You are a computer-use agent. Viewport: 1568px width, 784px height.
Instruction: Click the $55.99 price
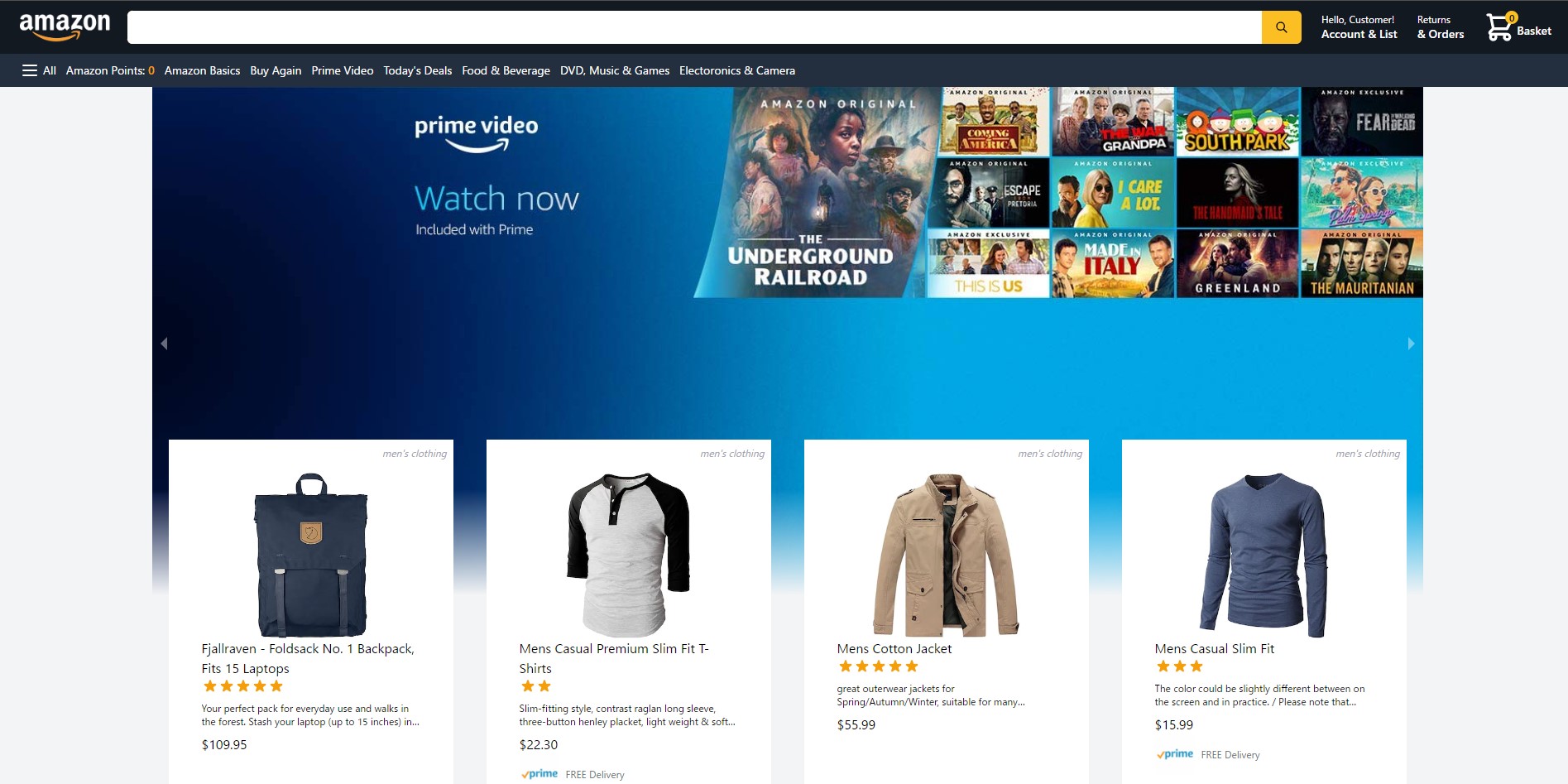click(856, 725)
